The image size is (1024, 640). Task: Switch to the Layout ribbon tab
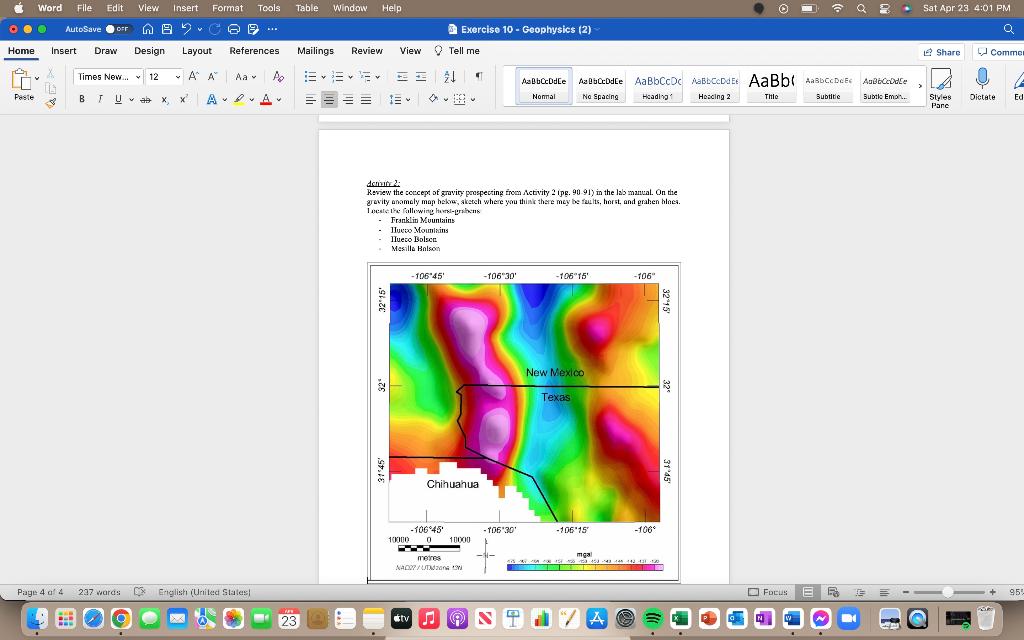[x=196, y=51]
